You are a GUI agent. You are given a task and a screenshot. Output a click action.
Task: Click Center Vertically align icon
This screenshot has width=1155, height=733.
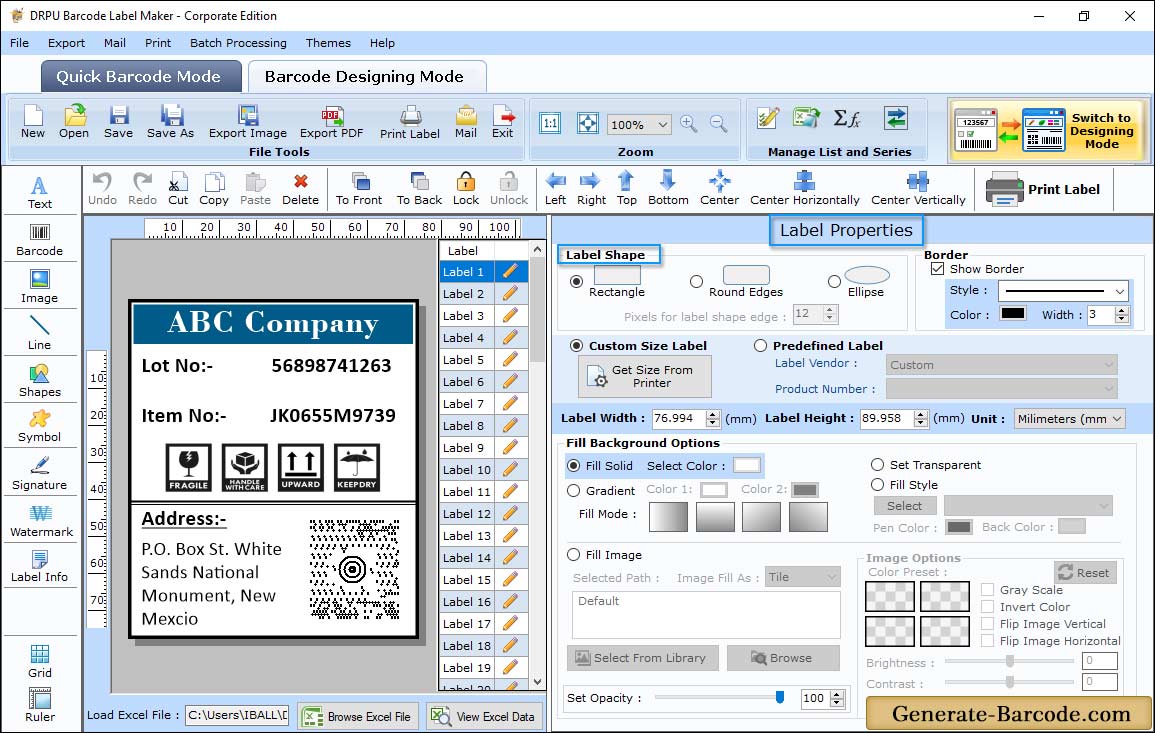pos(918,189)
